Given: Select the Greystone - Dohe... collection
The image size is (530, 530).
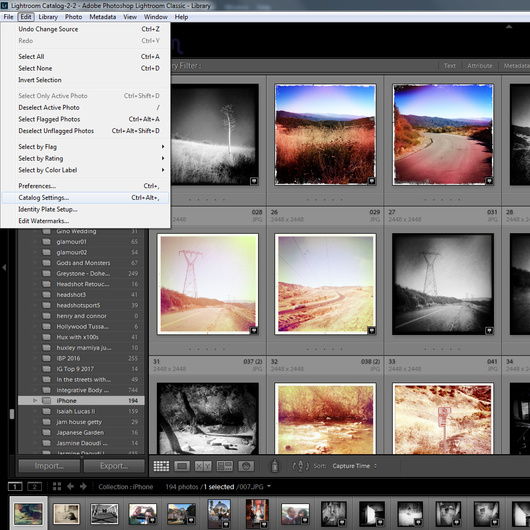Looking at the screenshot, I should point(81,273).
